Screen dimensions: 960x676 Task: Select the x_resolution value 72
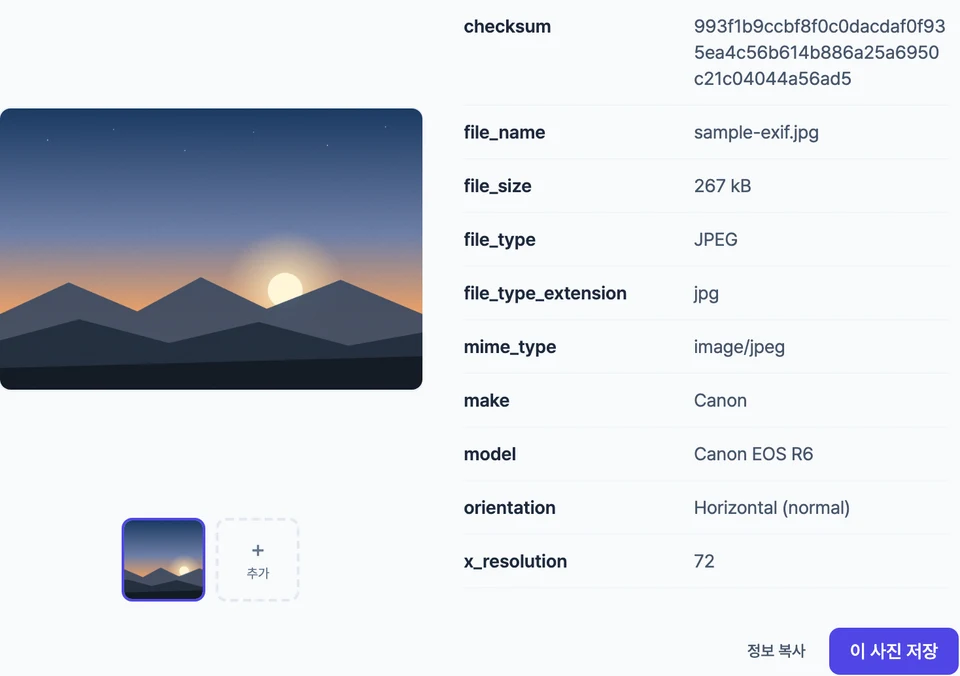pos(704,561)
